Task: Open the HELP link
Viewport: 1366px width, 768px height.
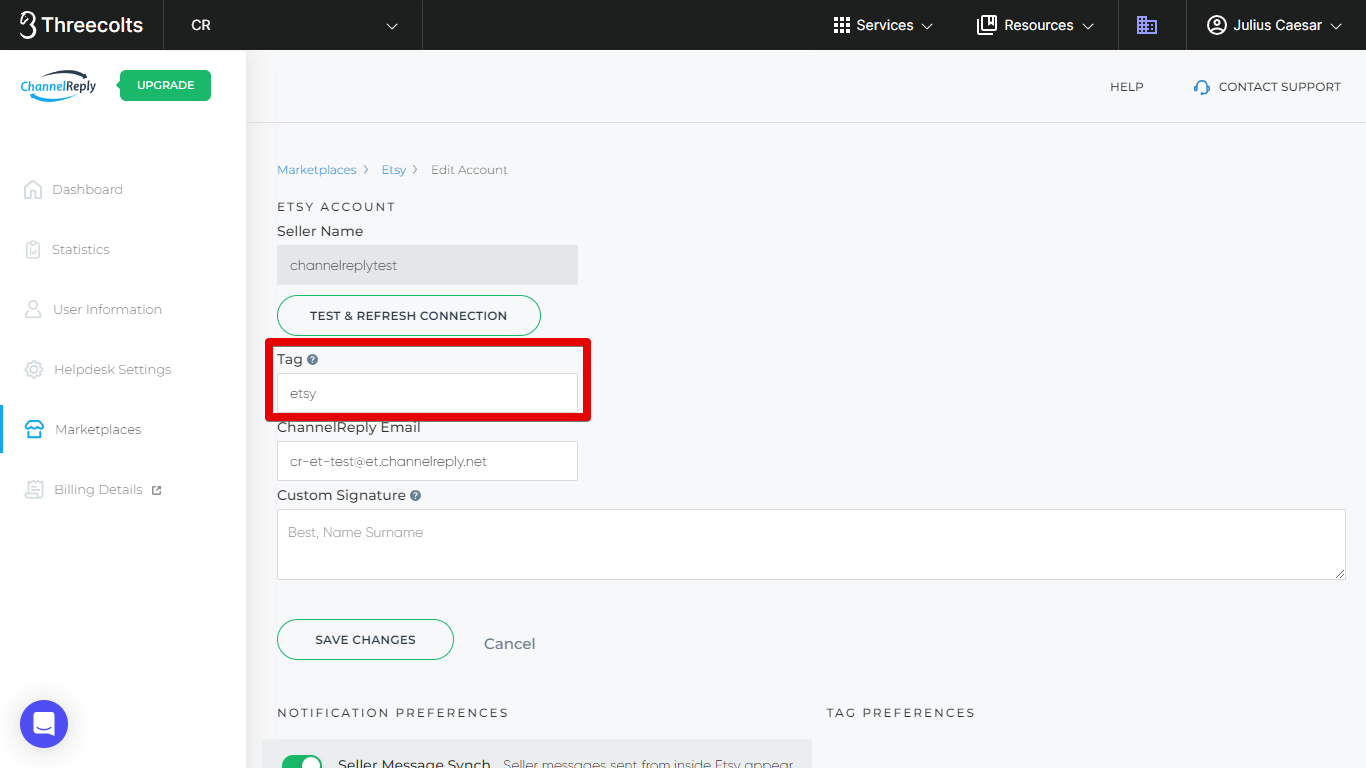Action: [1126, 87]
